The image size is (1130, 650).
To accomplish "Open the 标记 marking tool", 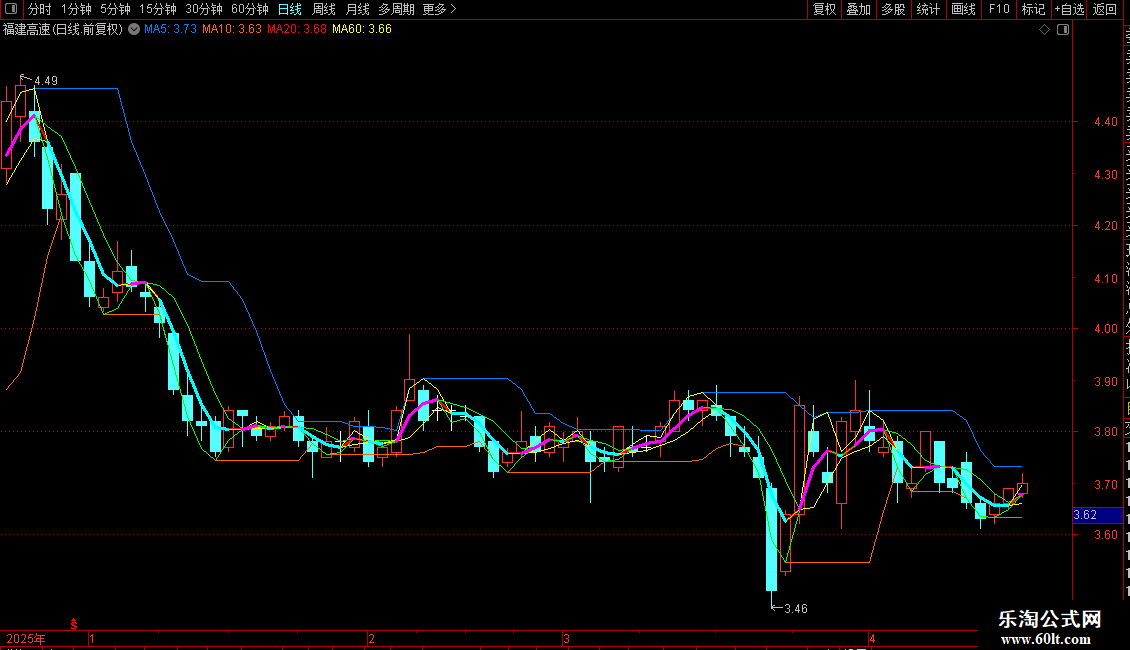I will coord(1033,9).
